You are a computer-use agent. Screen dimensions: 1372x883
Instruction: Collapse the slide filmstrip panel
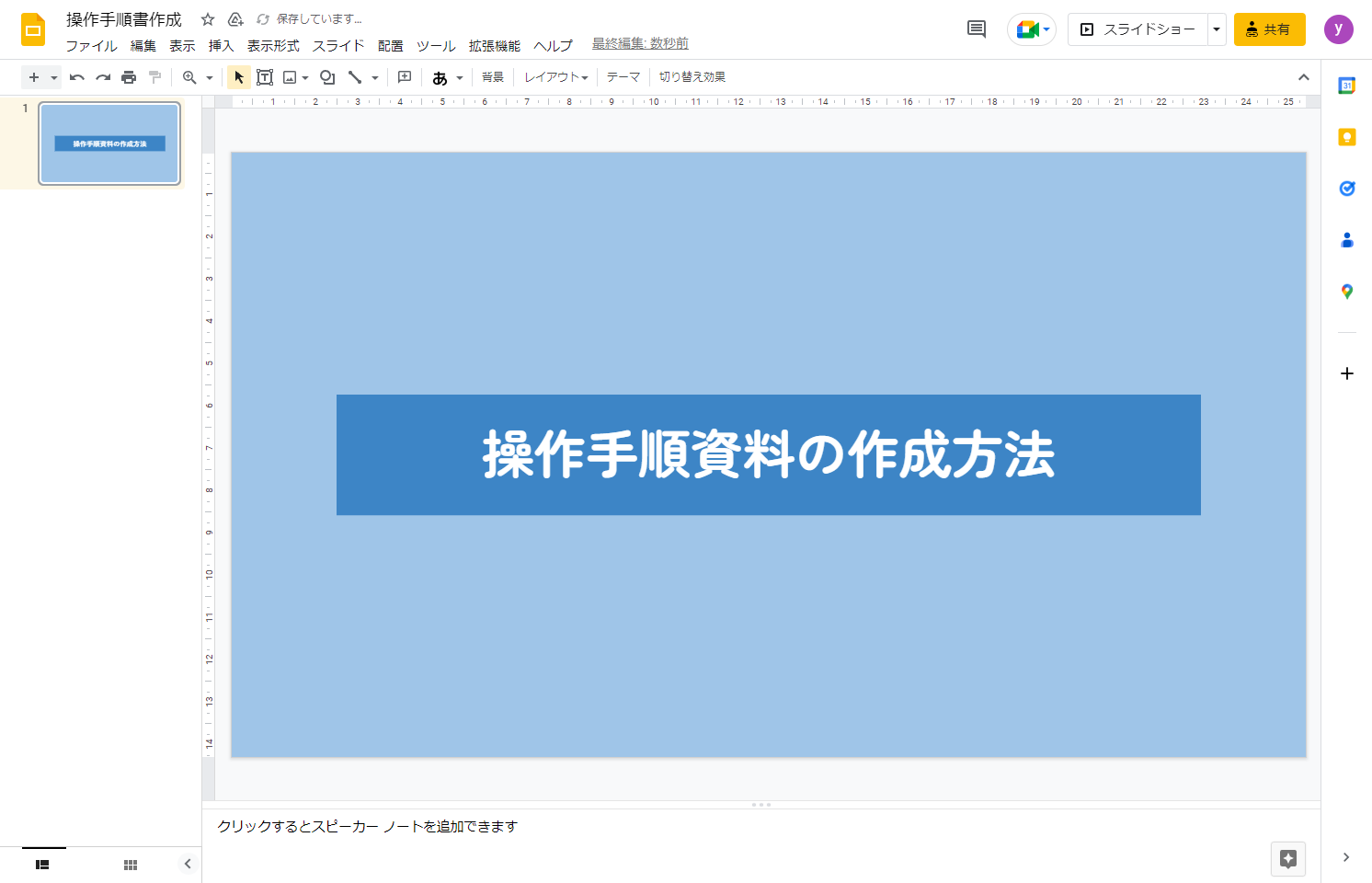[188, 864]
